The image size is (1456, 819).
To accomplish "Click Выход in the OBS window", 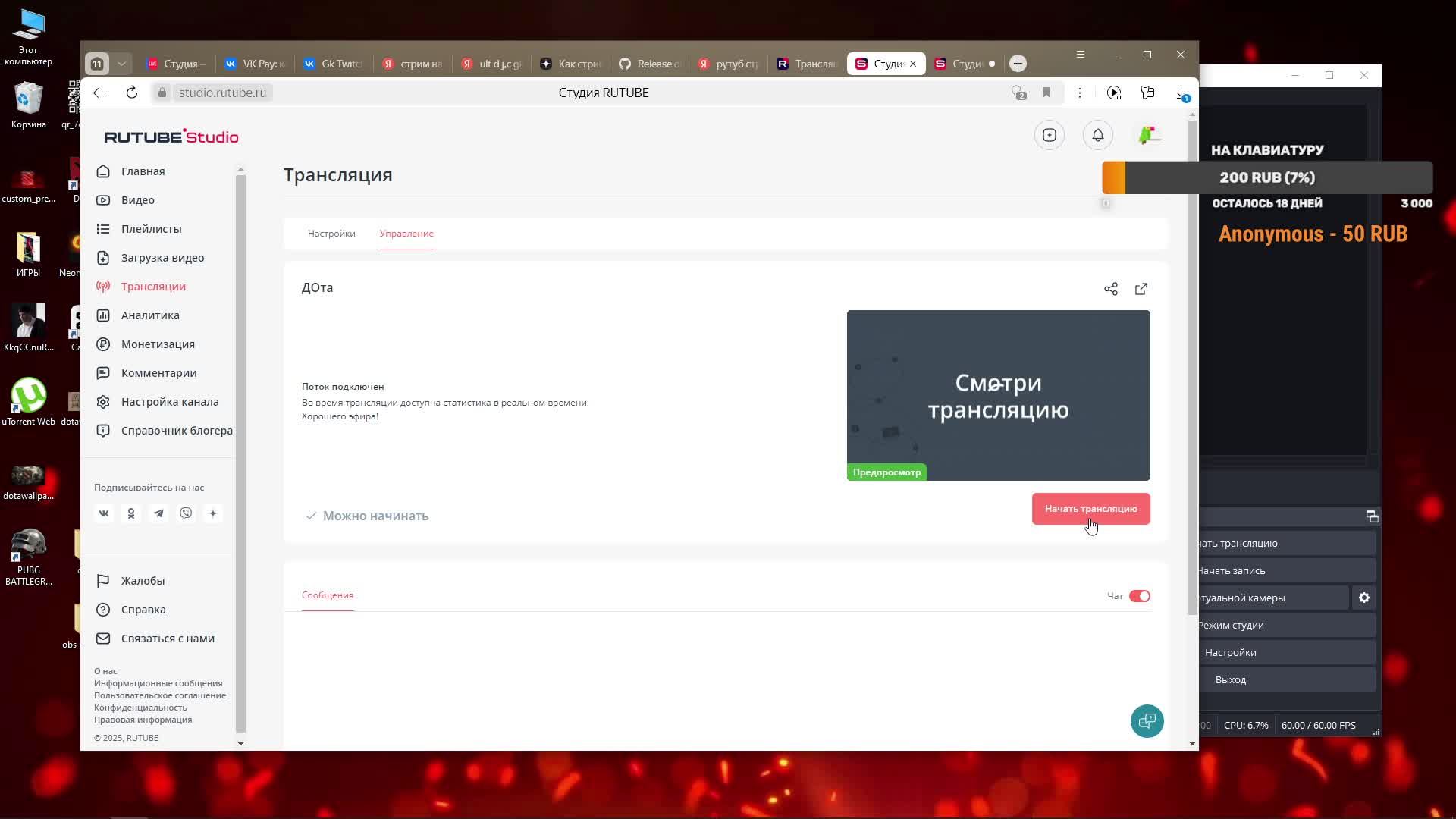I will 1288,679.
